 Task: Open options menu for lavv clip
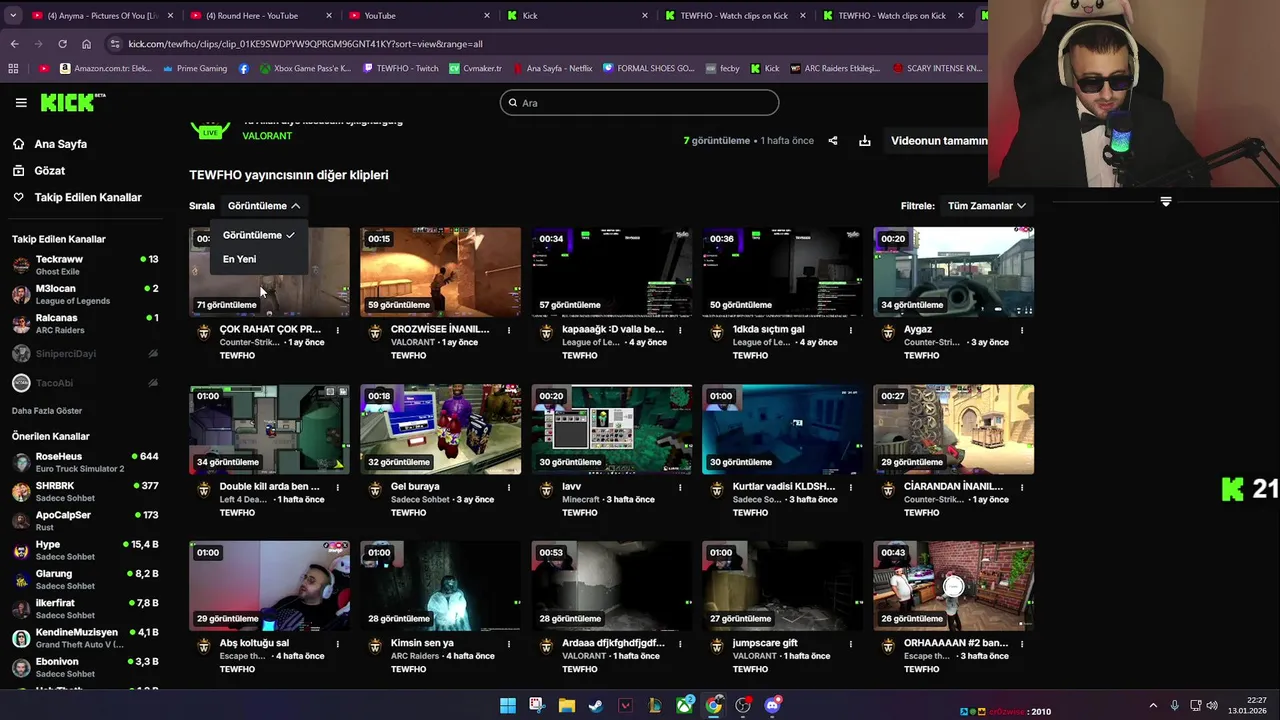pos(680,487)
